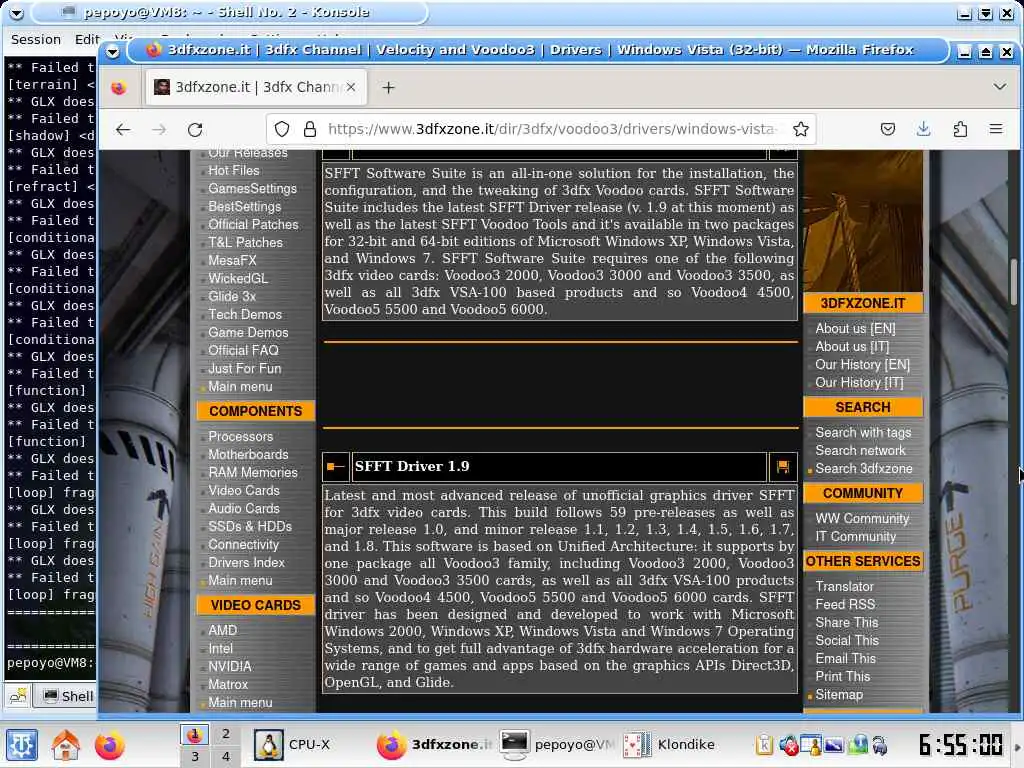Open SFFT Driver 1.9 heading link
This screenshot has width=1024, height=768.
(412, 466)
